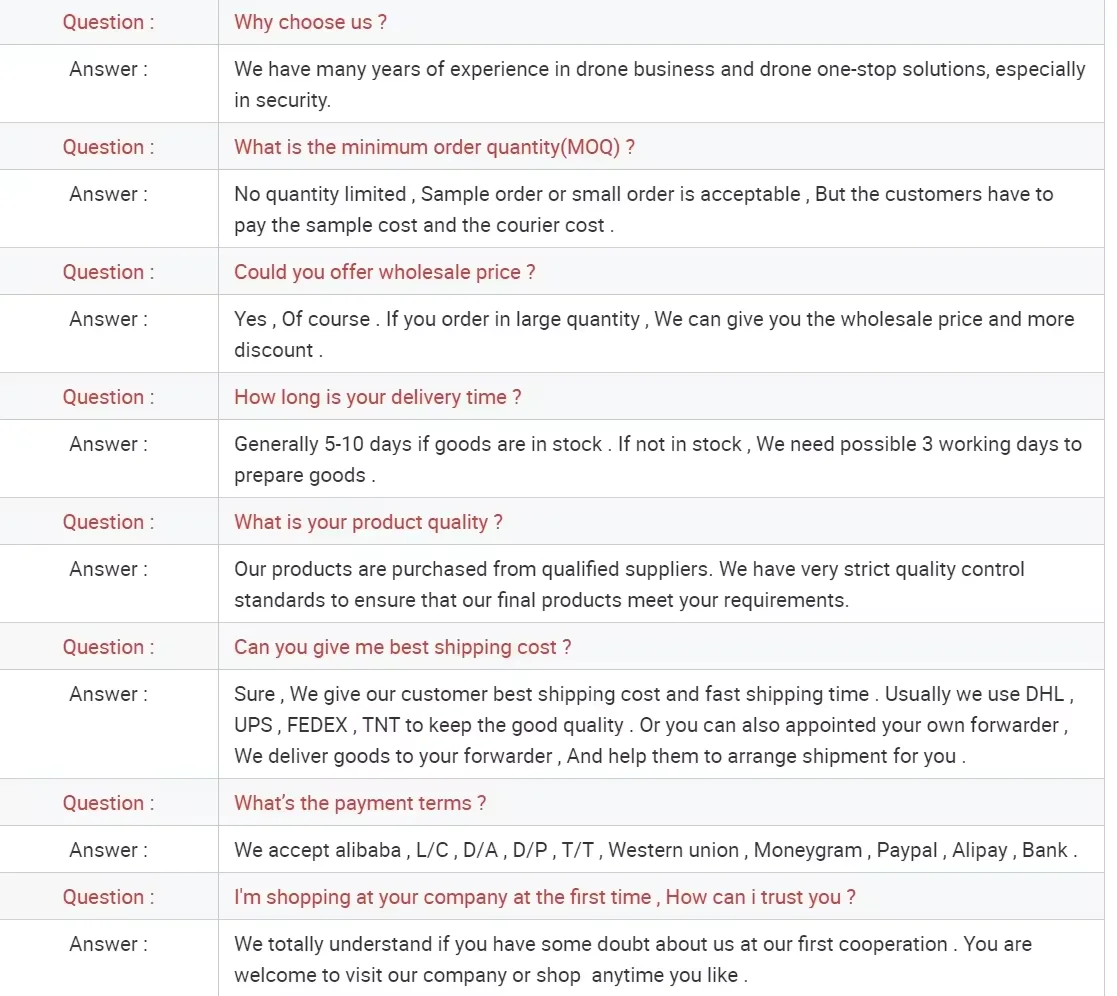Viewport: 1117px width, 996px height.
Task: Select the minimum order quantity (MOQ) question
Action: click(x=434, y=147)
